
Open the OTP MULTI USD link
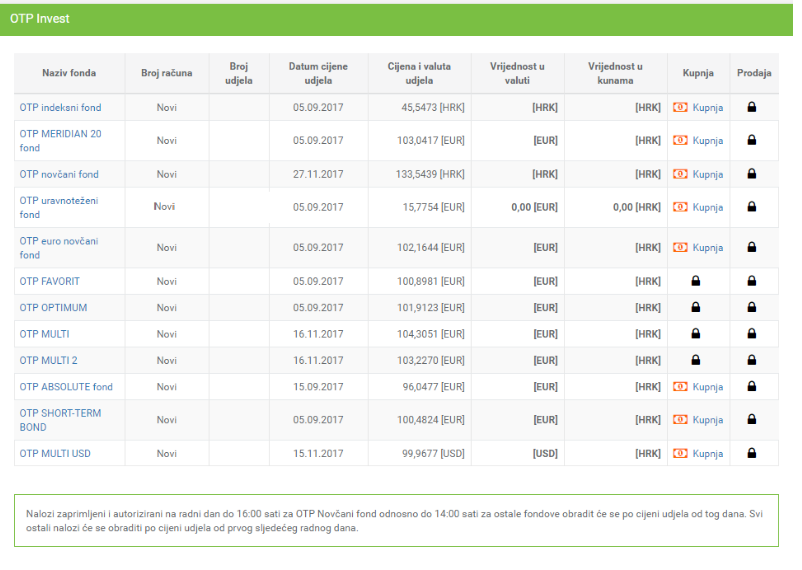coord(55,454)
